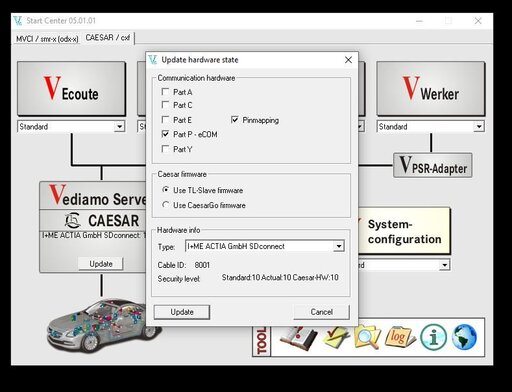Open the info circle icon
This screenshot has width=512, height=392.
433,338
